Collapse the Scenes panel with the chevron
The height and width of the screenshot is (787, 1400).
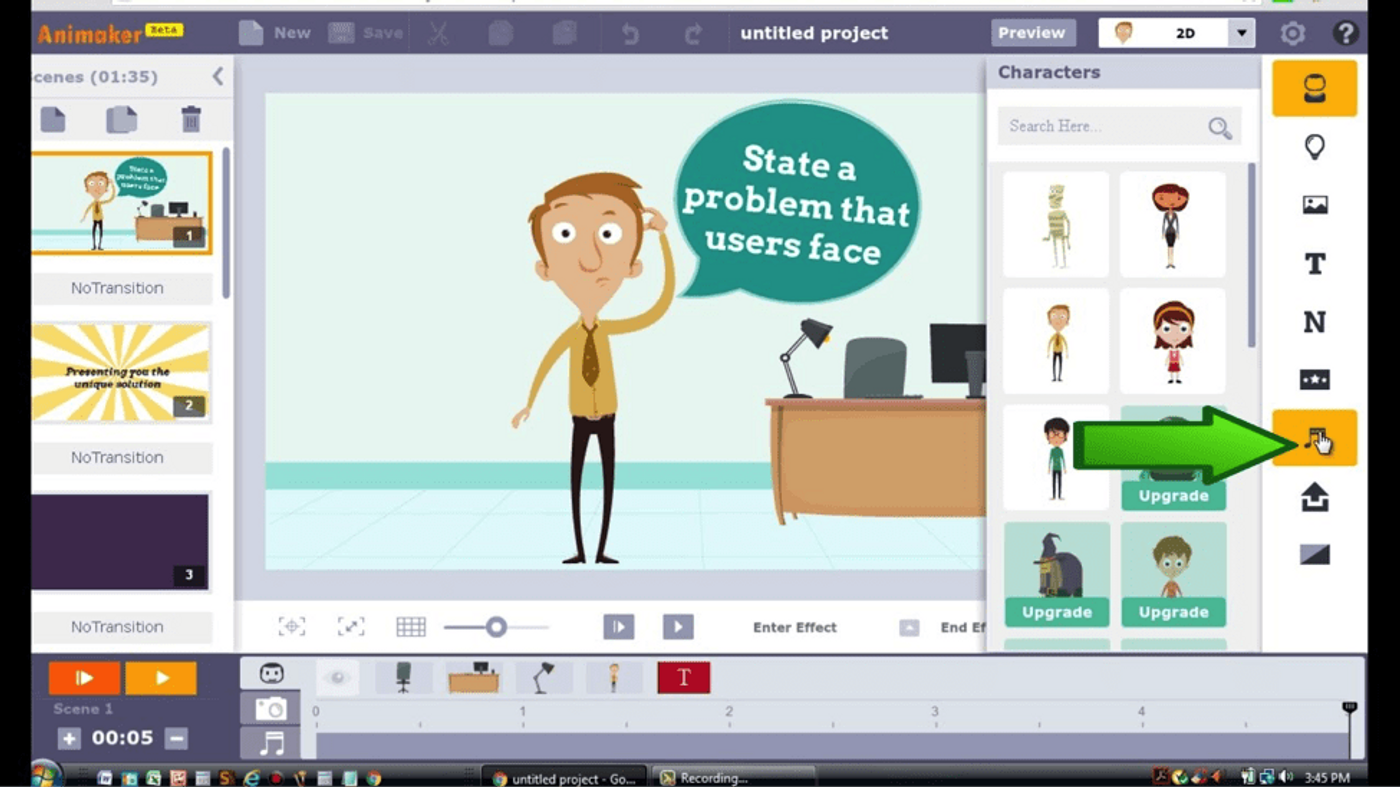[219, 76]
